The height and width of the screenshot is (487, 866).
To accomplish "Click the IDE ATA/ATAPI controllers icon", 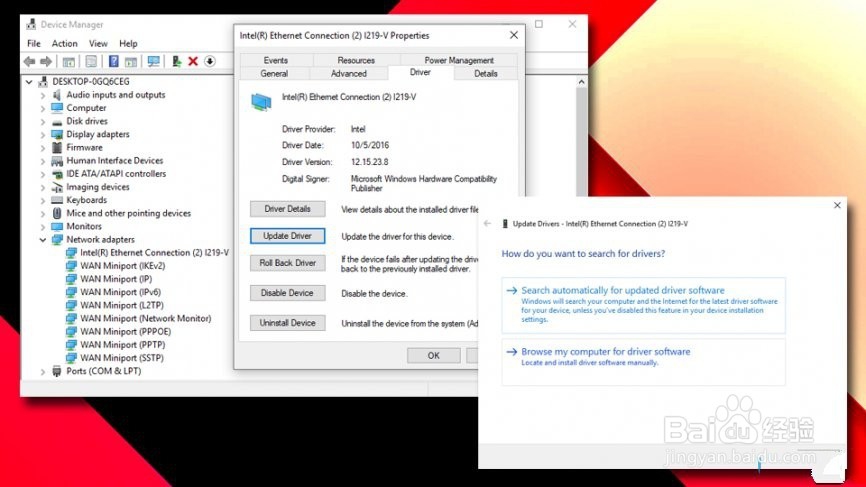I will pos(57,174).
